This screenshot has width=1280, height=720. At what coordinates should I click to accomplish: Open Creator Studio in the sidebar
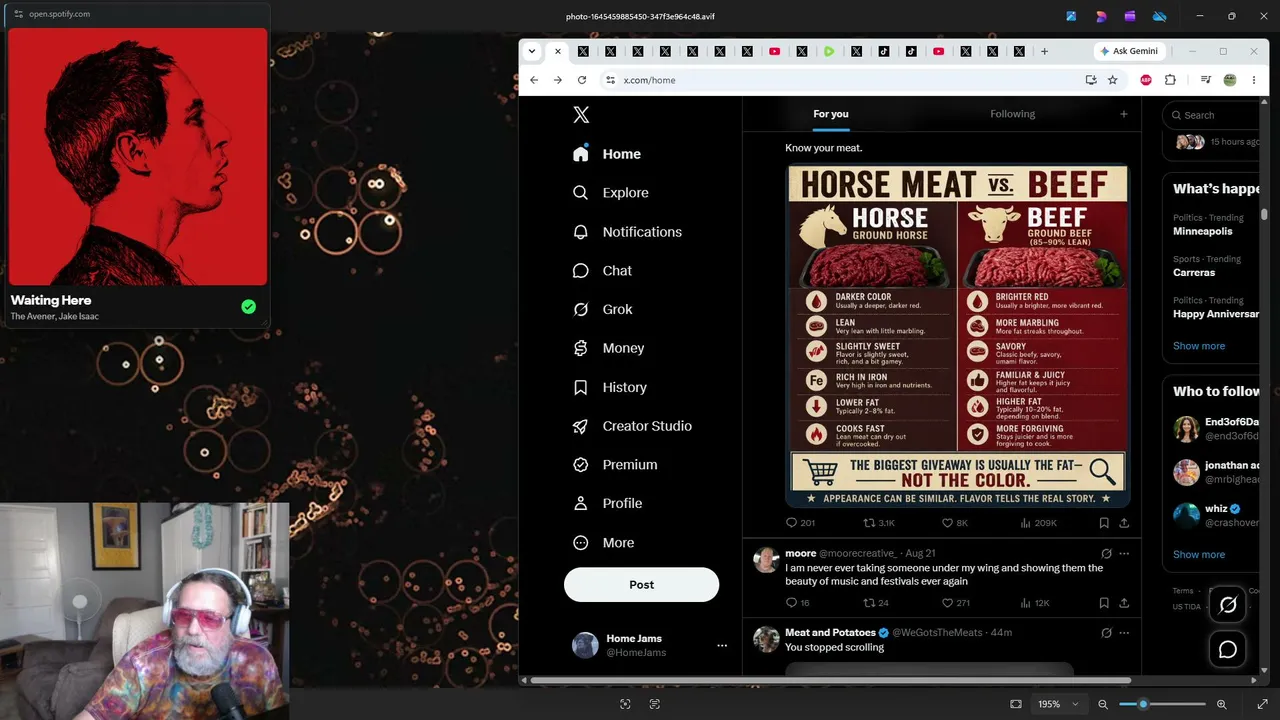tap(632, 426)
